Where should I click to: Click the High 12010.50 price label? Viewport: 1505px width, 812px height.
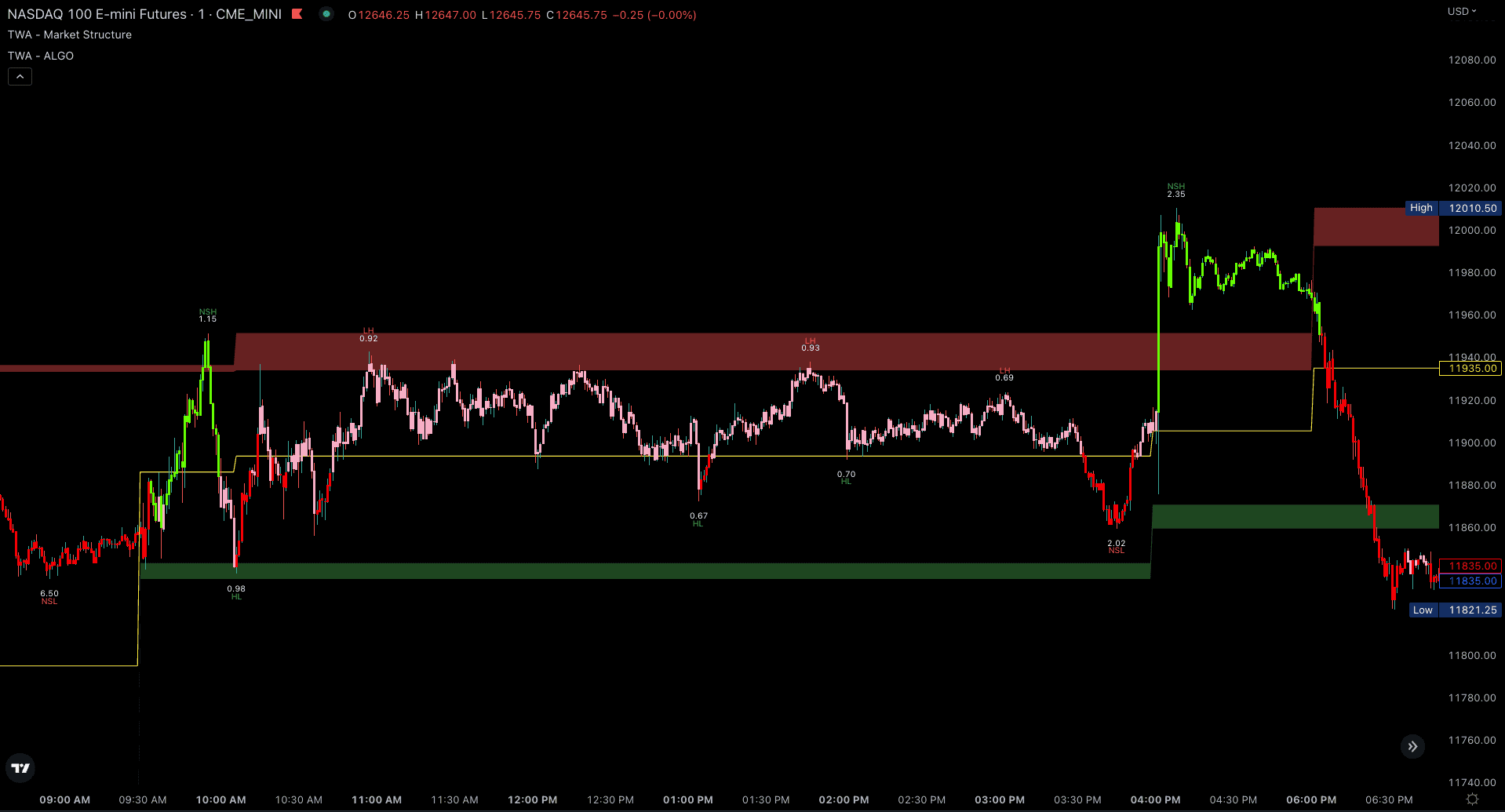pyautogui.click(x=1452, y=208)
